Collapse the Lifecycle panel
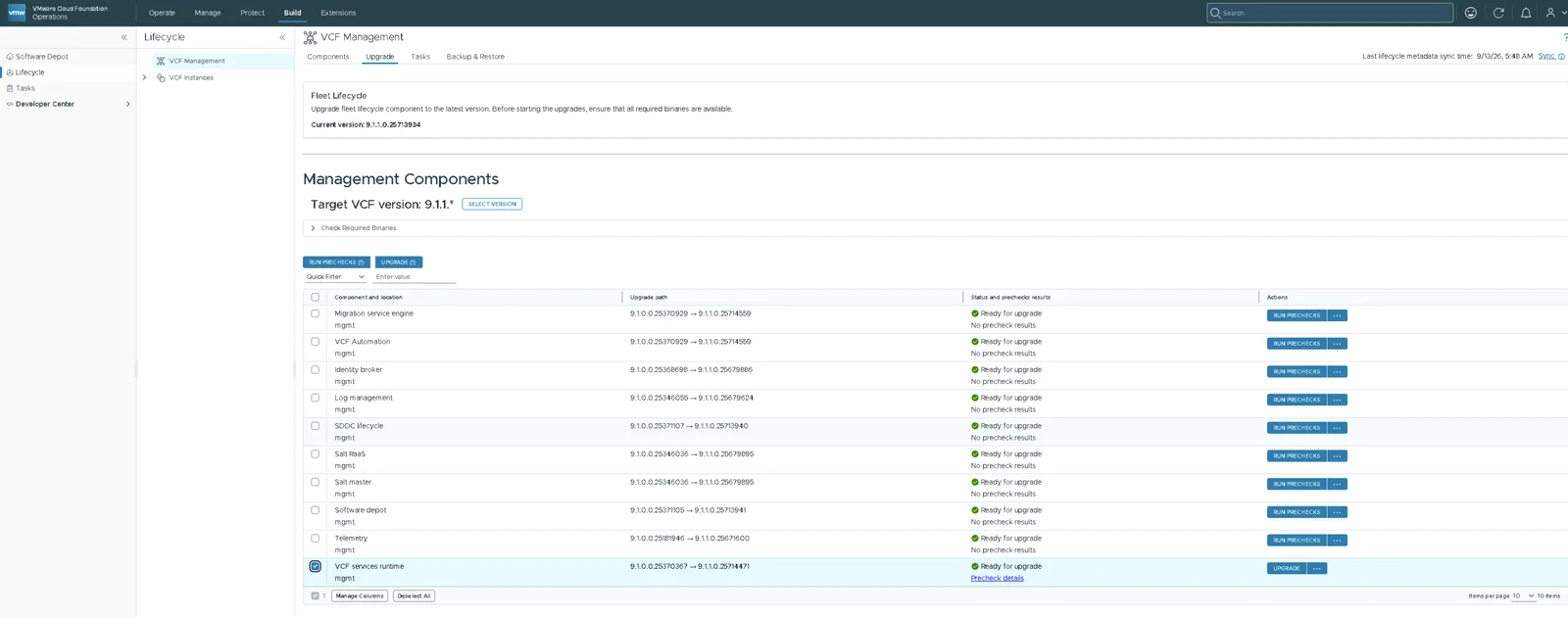Image resolution: width=1568 pixels, height=617 pixels. pos(282,37)
